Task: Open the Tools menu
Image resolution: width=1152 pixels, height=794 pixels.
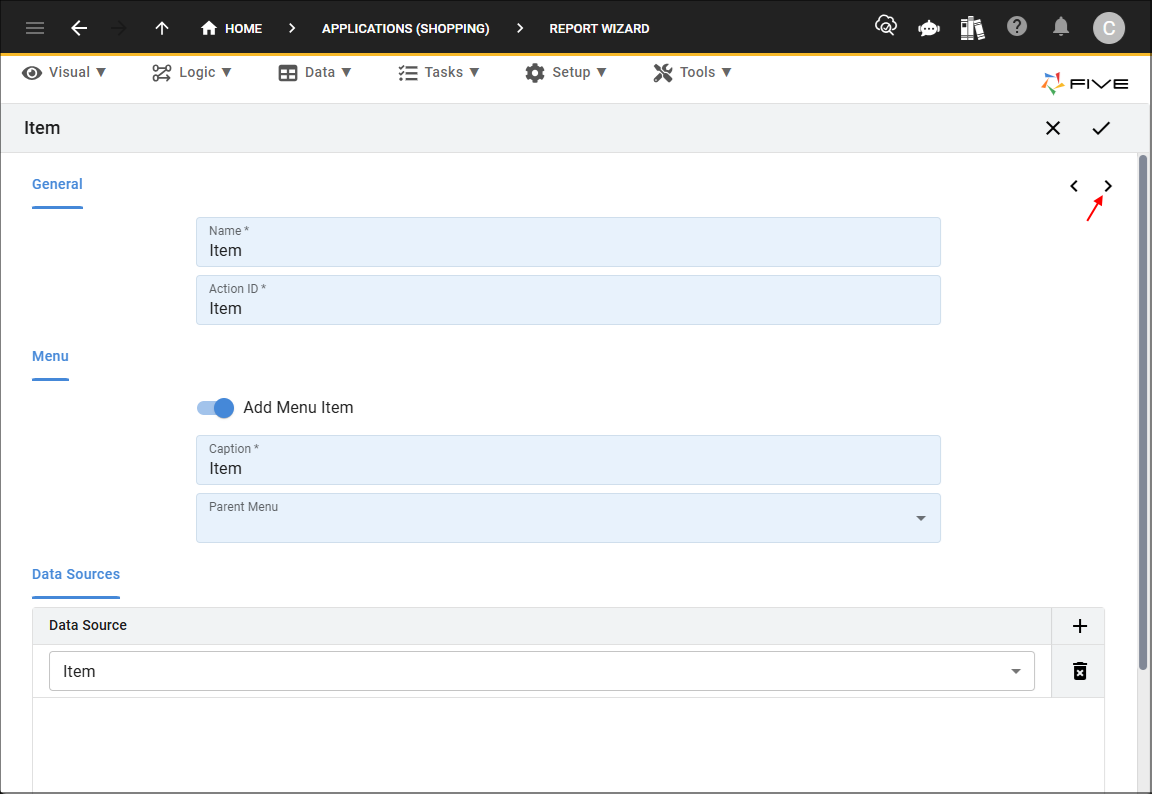Action: point(692,72)
